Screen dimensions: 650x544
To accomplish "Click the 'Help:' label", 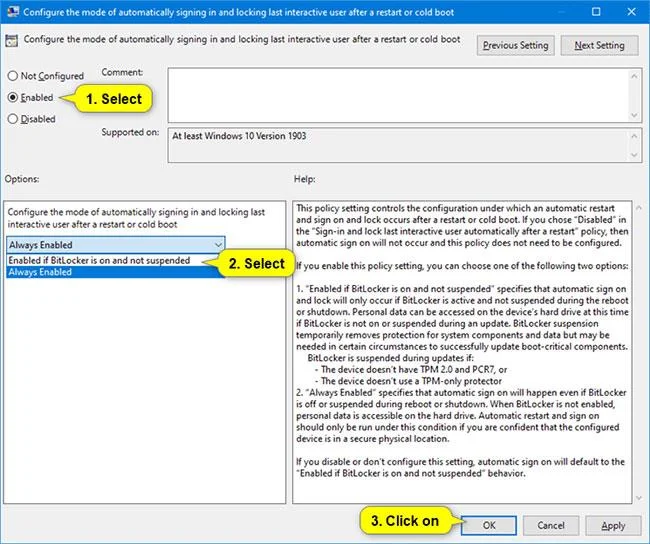I will coord(305,179).
